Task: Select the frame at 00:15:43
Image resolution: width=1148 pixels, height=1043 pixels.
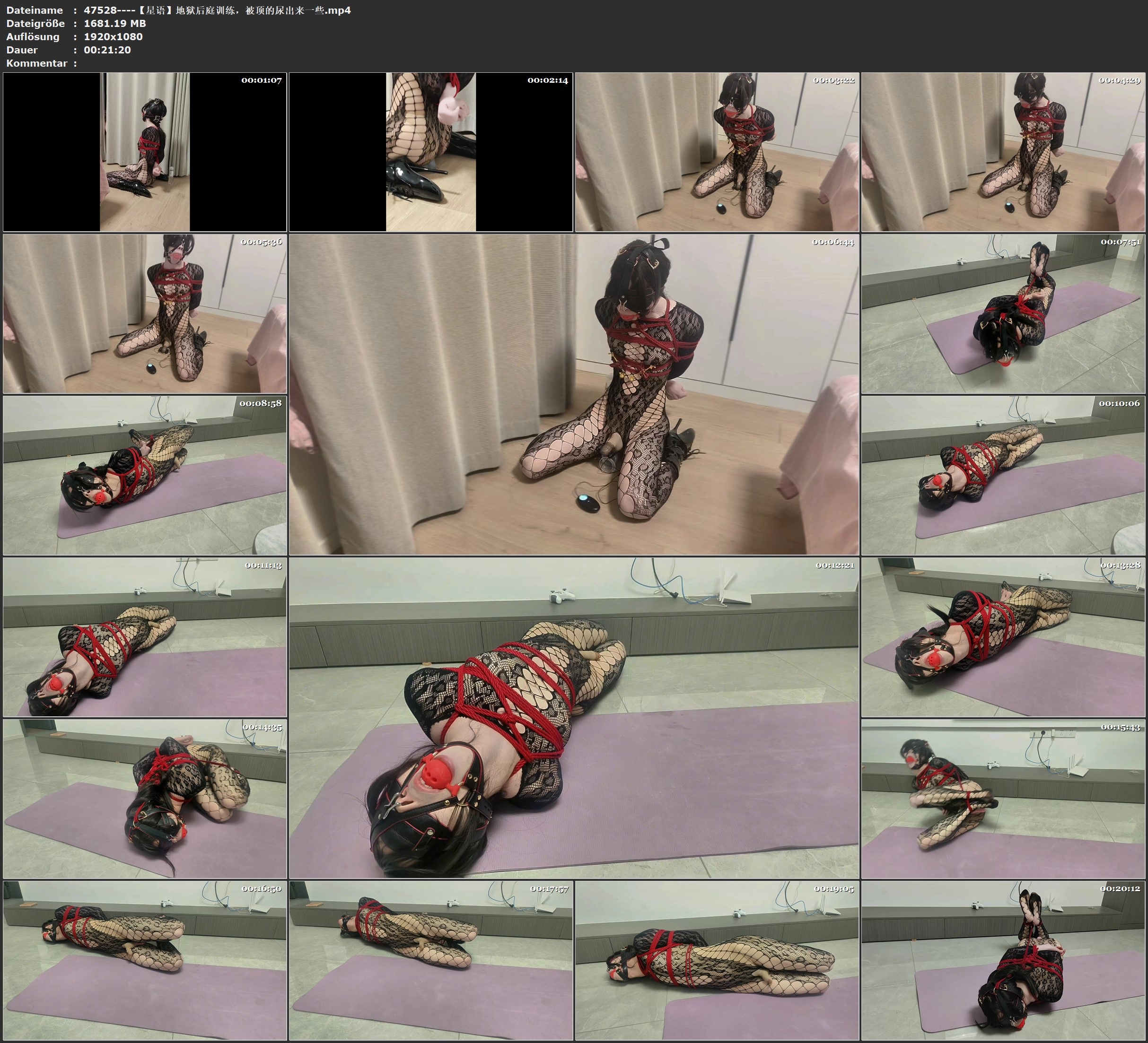Action: coord(1003,798)
